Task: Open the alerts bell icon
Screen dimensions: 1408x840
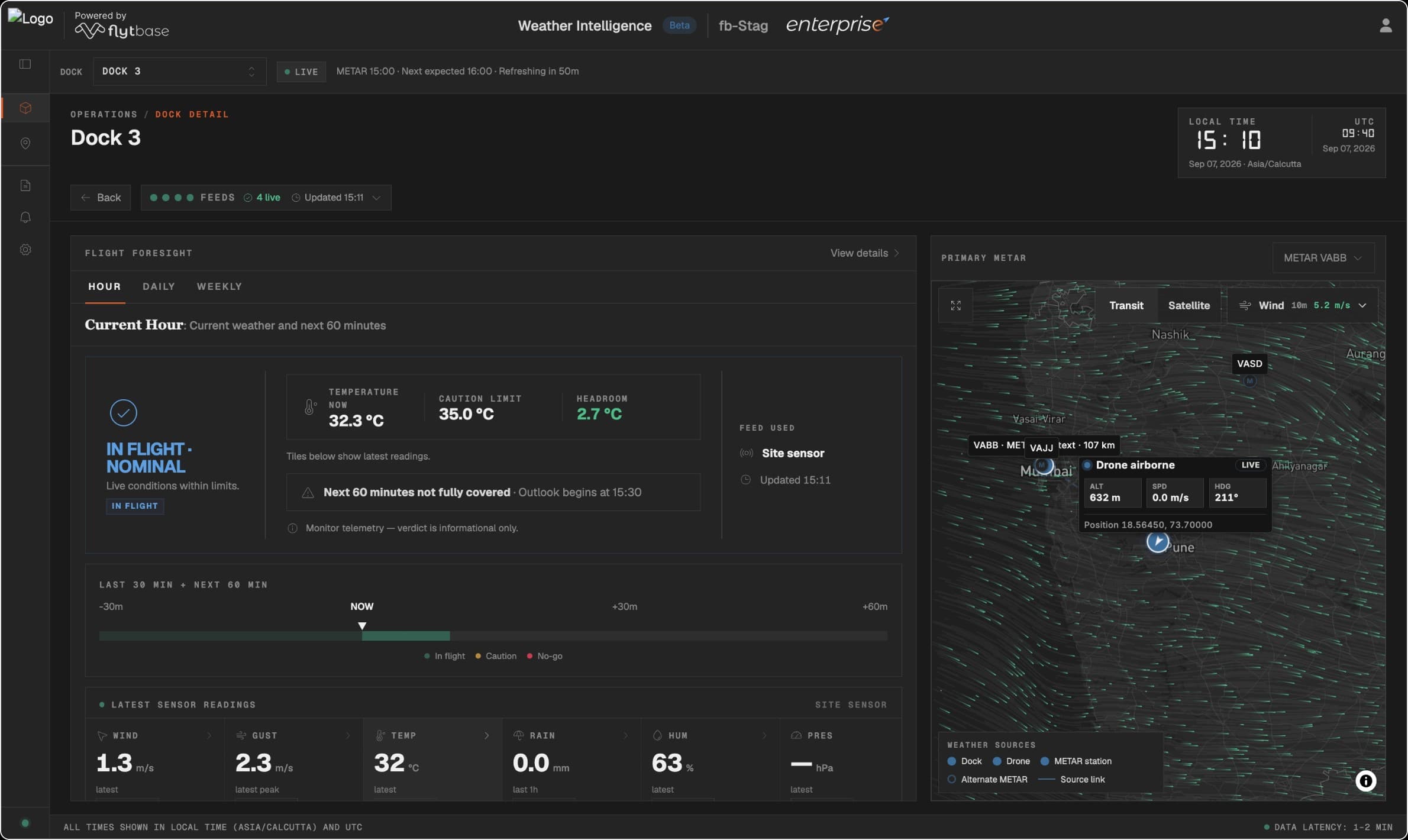Action: point(25,217)
